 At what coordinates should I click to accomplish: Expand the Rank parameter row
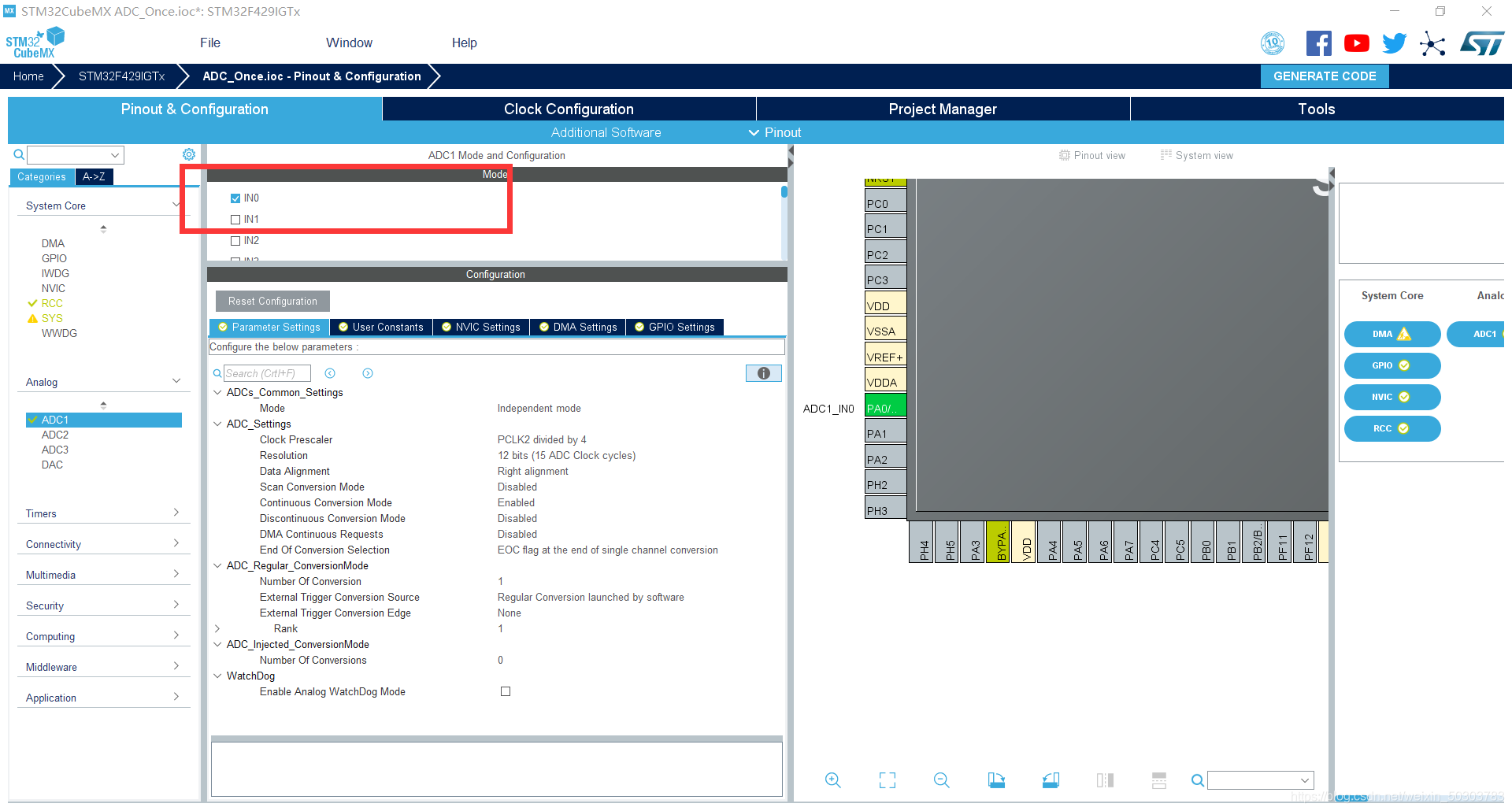point(217,628)
